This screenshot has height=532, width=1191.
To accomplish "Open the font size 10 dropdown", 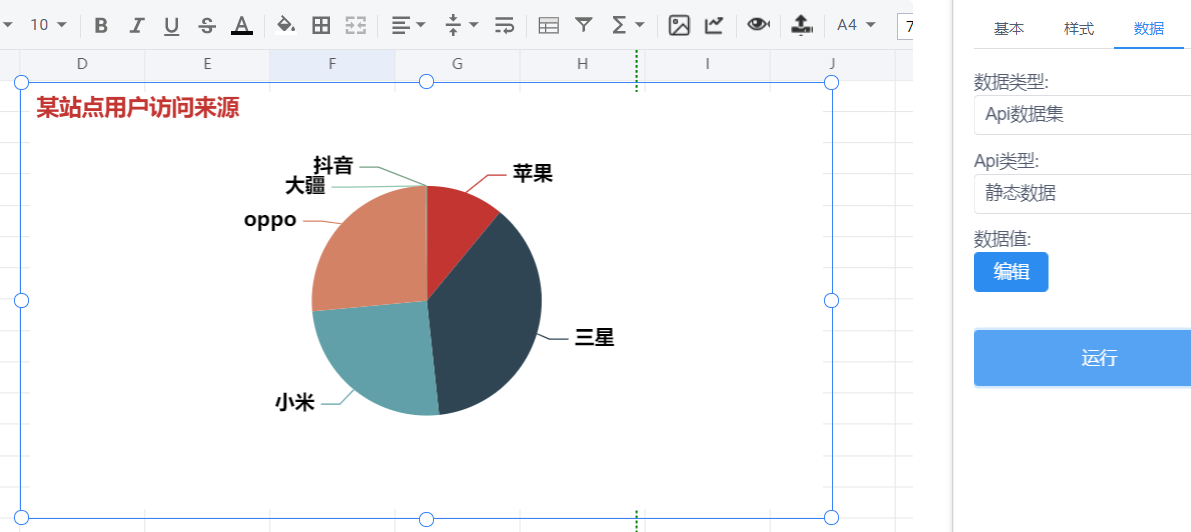I will [48, 26].
